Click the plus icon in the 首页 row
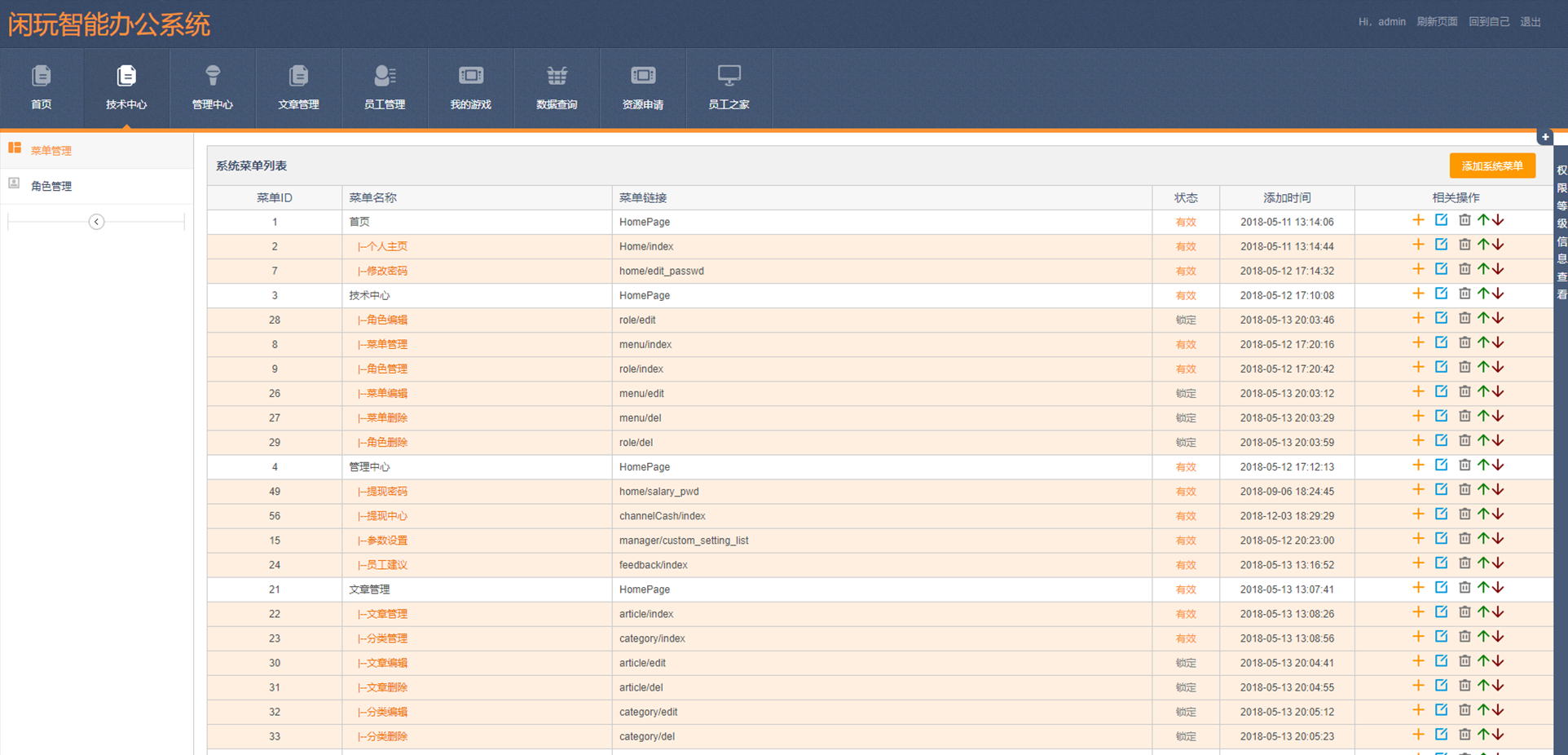The height and width of the screenshot is (755, 1568). pos(1418,221)
